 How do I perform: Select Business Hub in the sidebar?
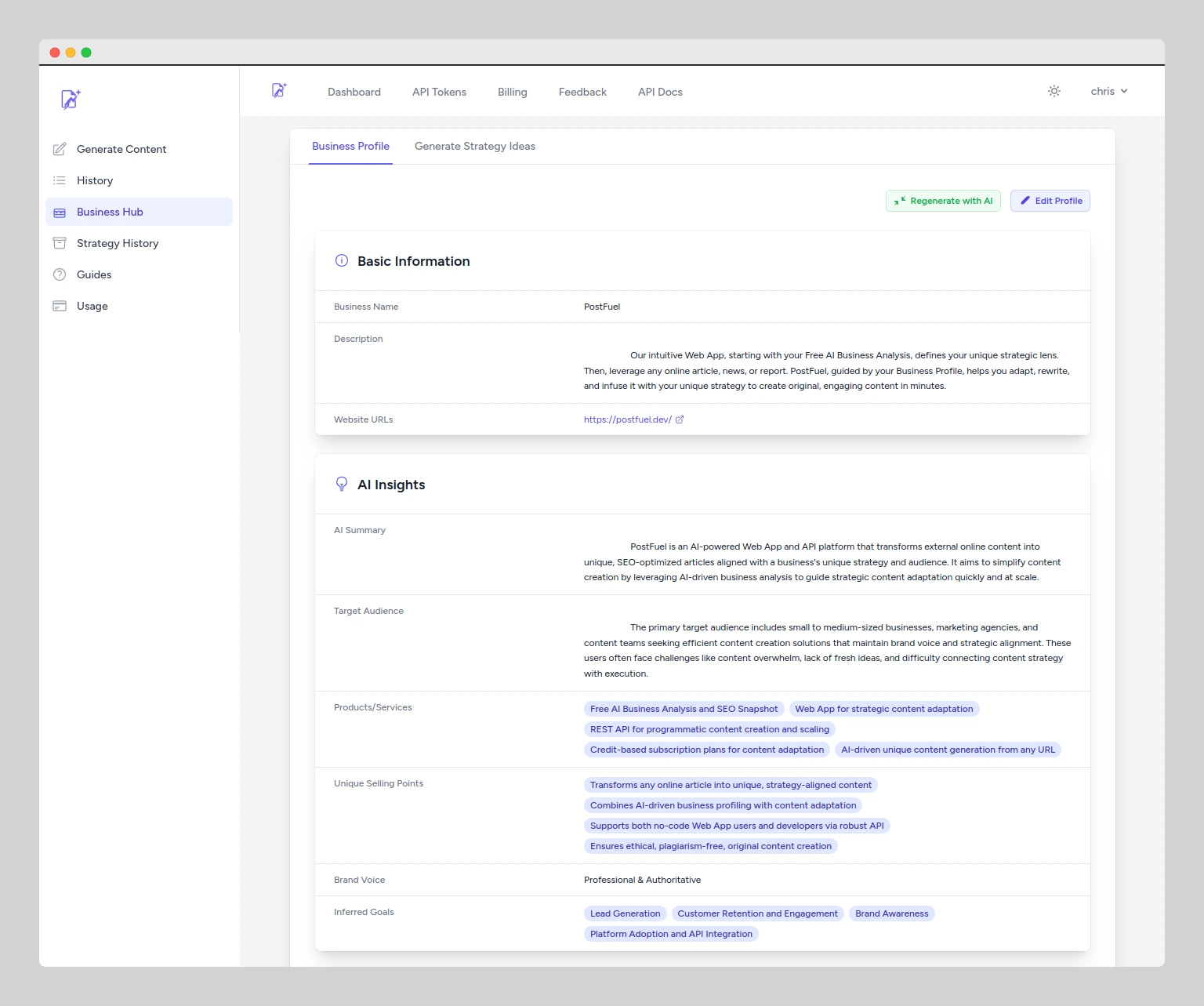139,212
